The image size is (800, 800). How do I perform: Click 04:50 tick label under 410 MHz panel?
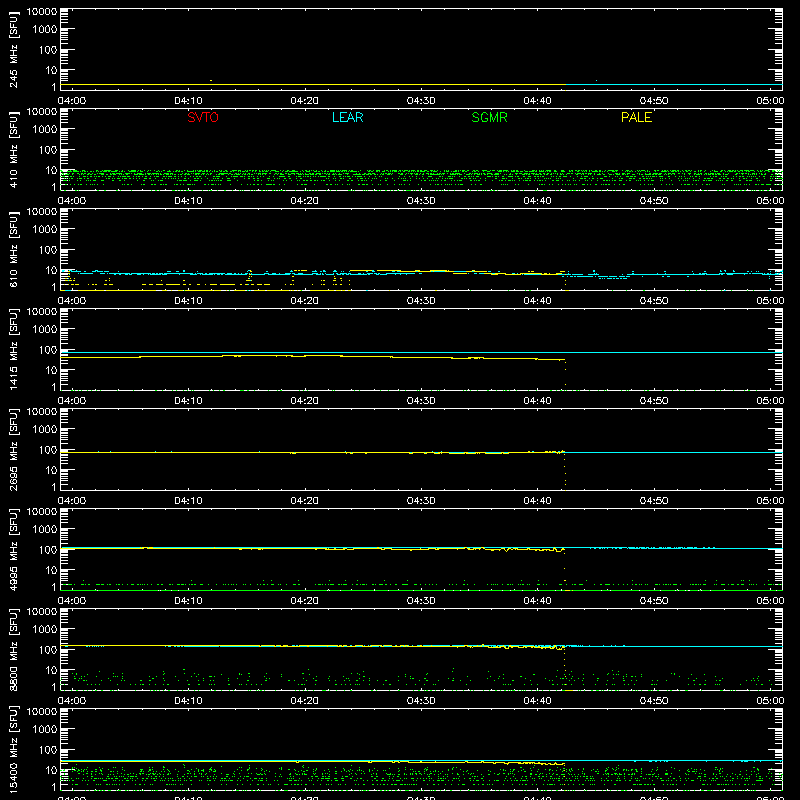[x=654, y=201]
